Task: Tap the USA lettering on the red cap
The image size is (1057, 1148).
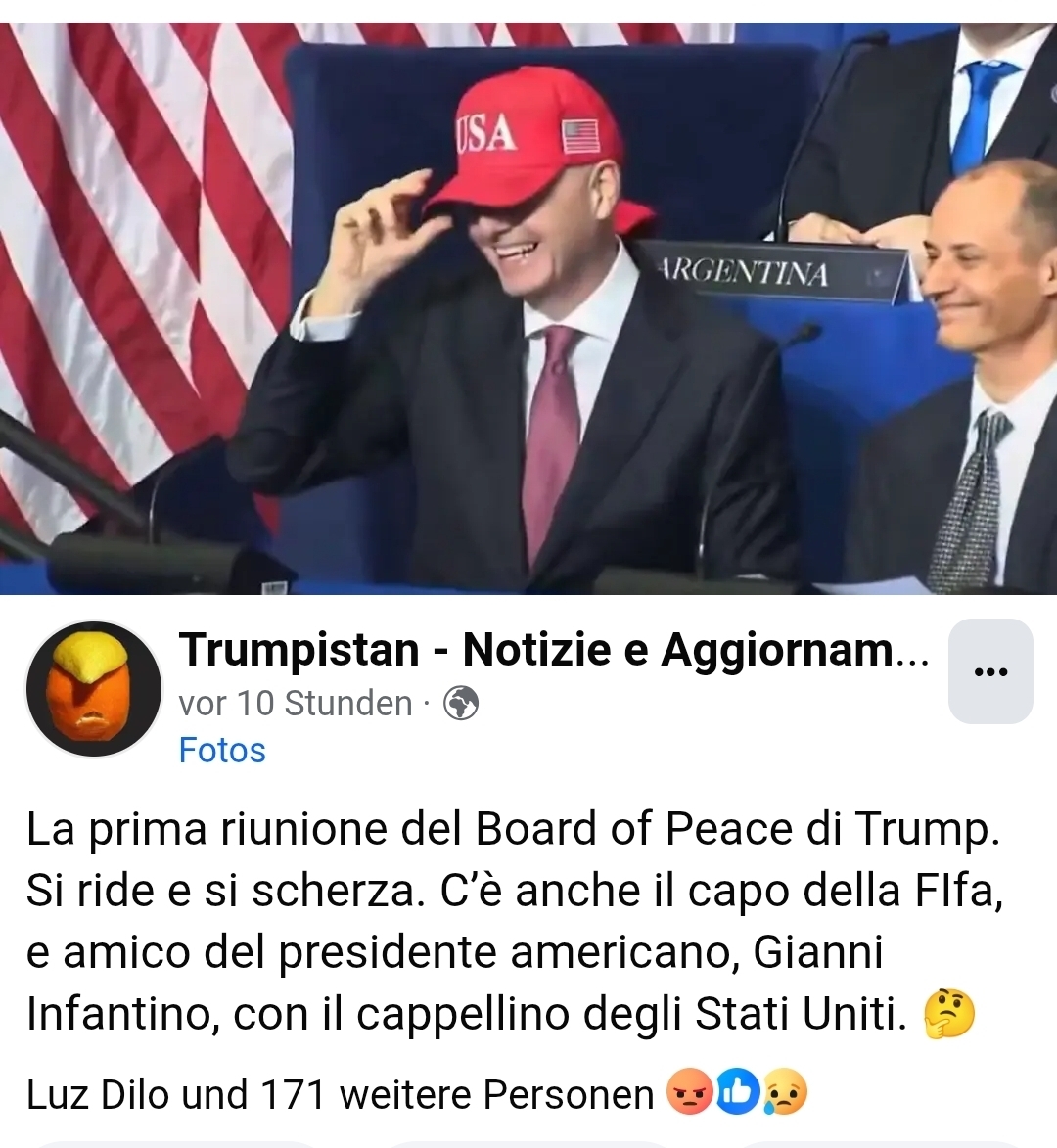Action: [486, 132]
